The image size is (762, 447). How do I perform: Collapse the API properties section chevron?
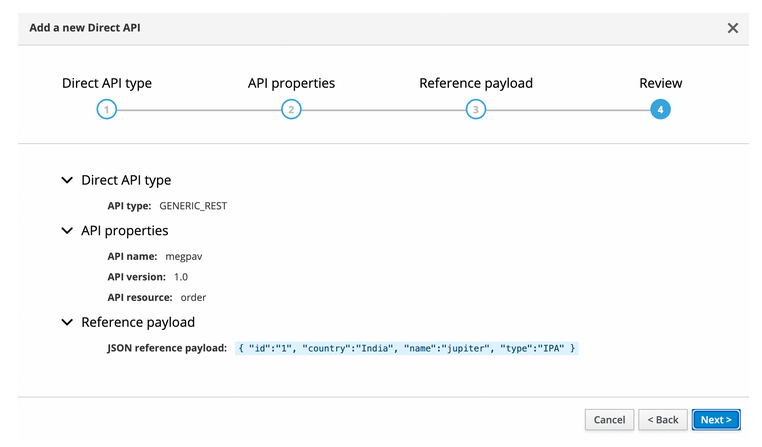pos(67,231)
